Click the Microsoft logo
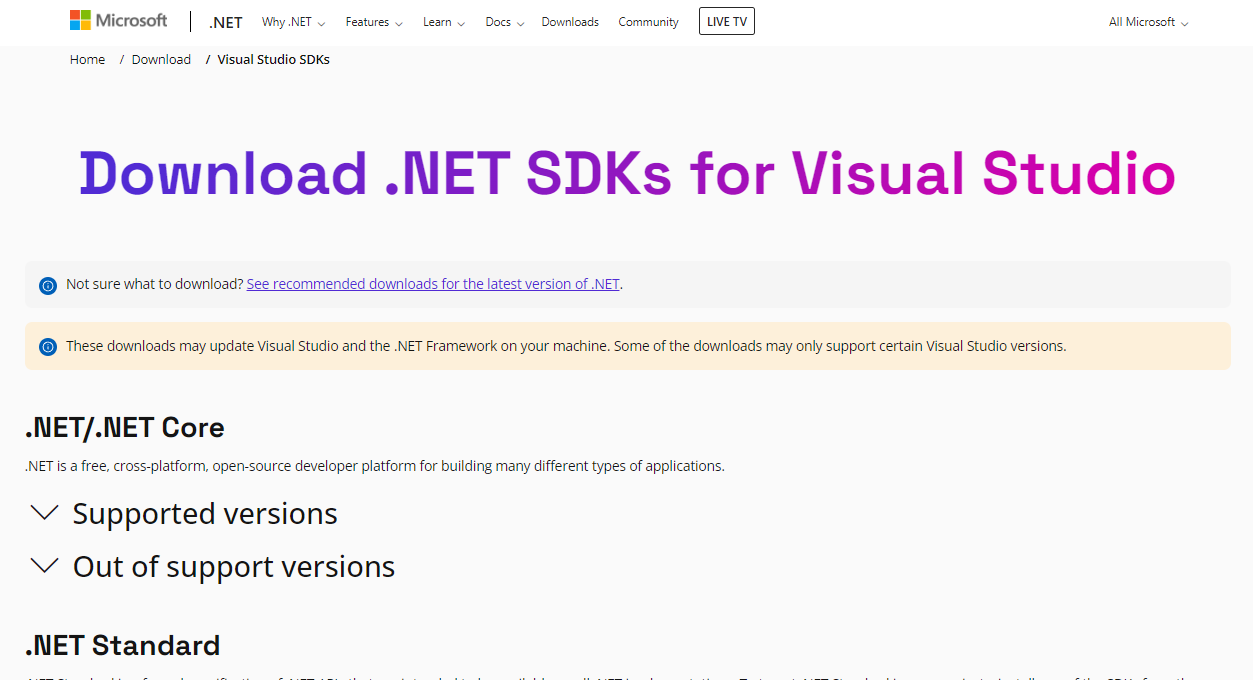 pos(118,21)
